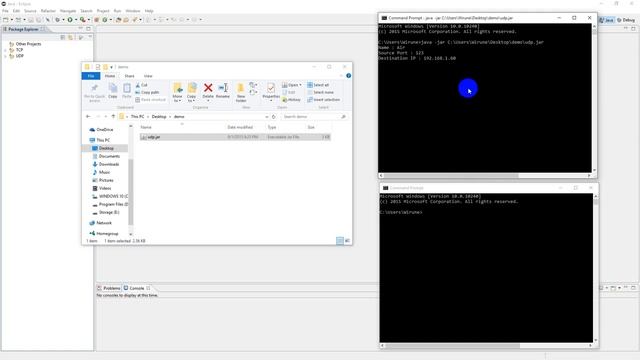
Task: Switch to details view in the status bar
Action: pyautogui.click(x=340, y=241)
